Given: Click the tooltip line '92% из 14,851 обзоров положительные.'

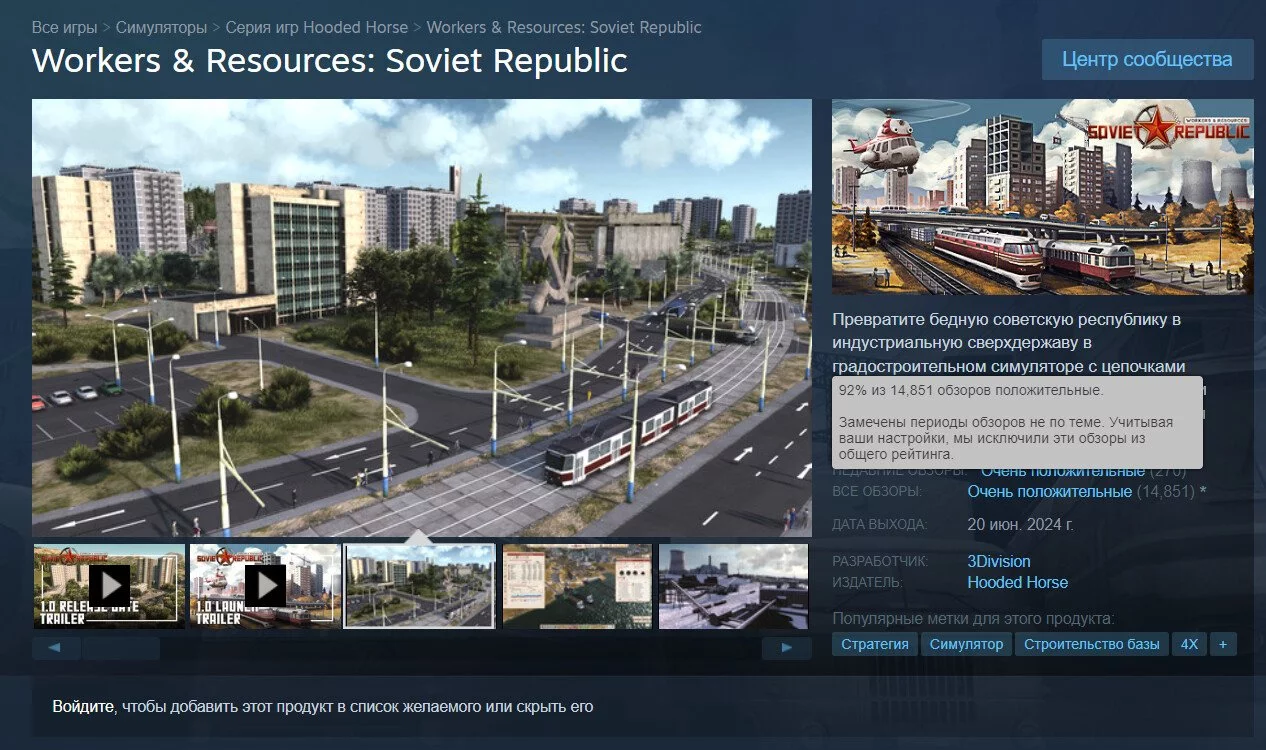Looking at the screenshot, I should click(971, 390).
